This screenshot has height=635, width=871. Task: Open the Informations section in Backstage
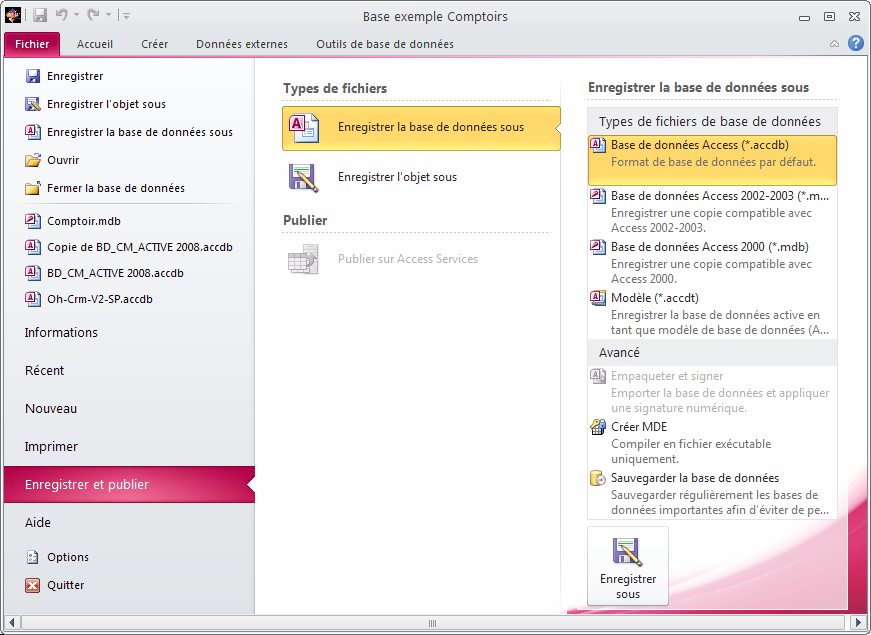(x=61, y=333)
